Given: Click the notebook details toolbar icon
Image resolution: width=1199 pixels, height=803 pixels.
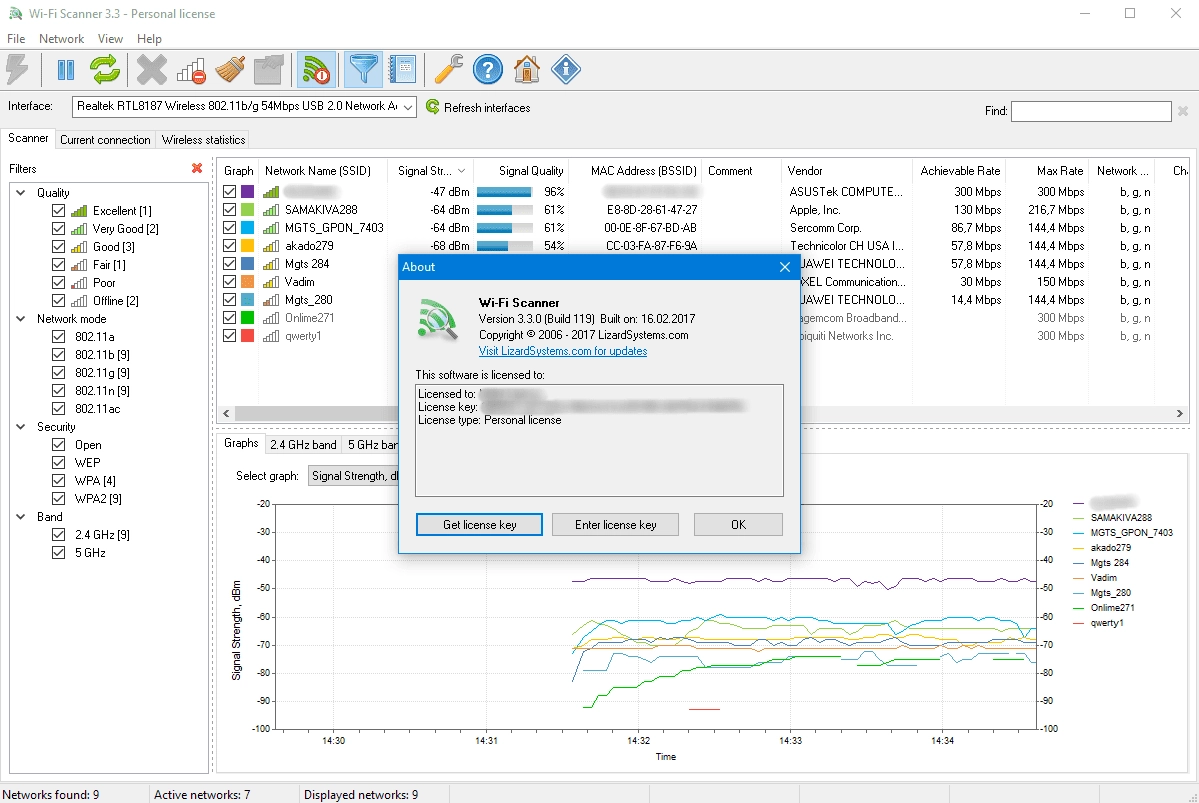Looking at the screenshot, I should [x=402, y=70].
